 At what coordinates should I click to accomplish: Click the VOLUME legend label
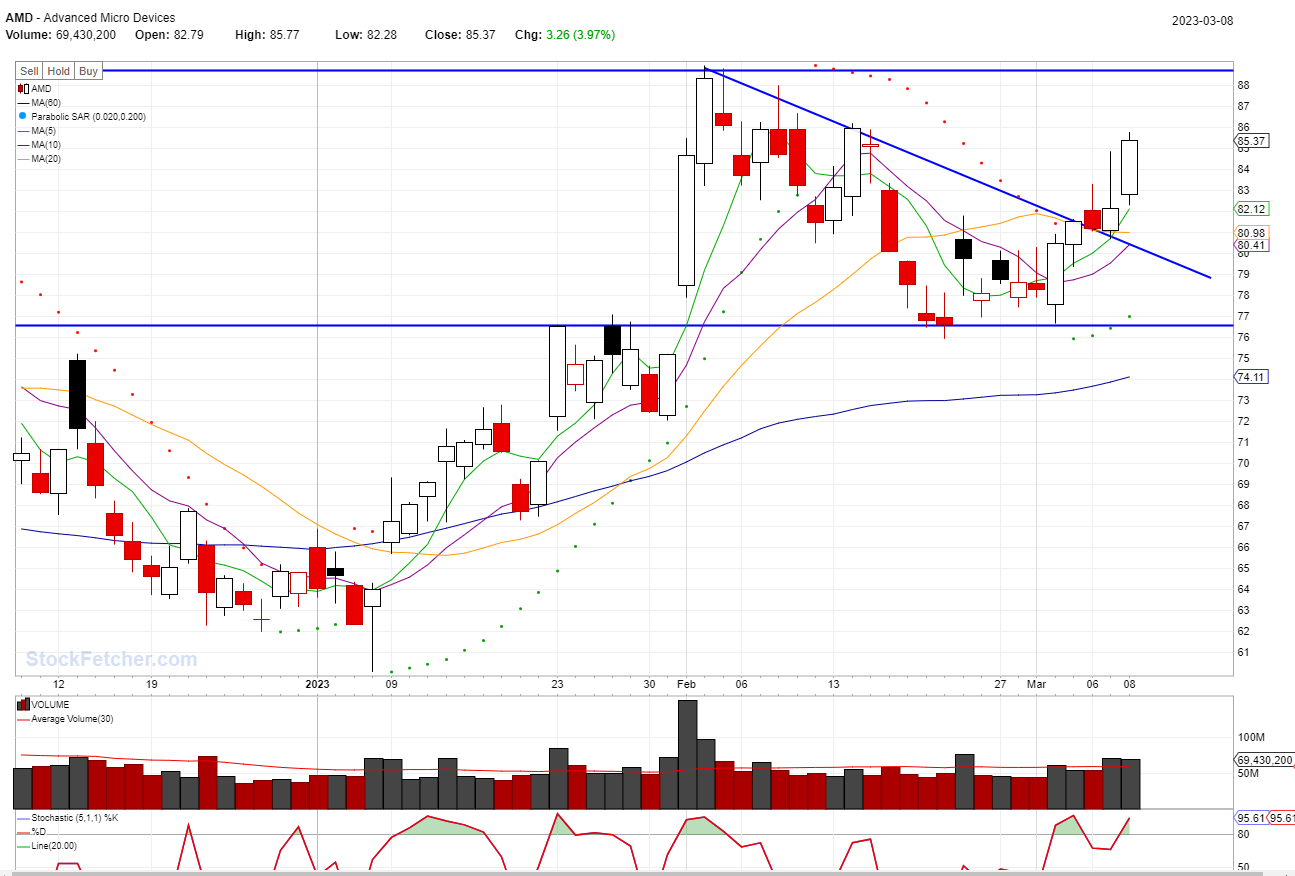tap(50, 705)
